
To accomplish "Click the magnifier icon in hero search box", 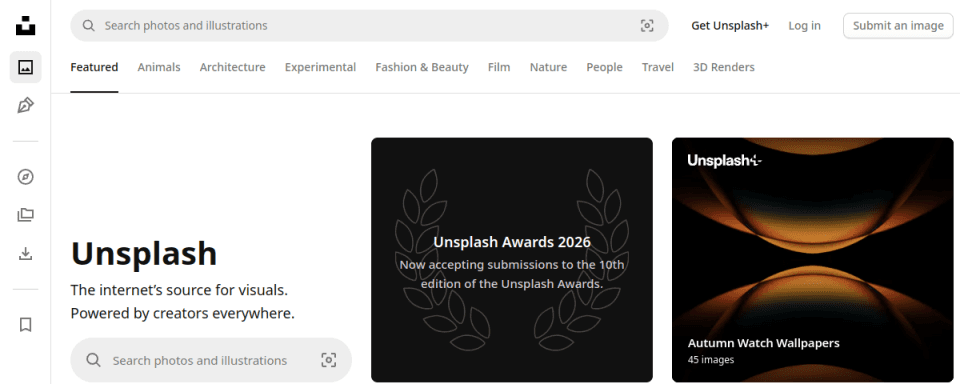I will click(93, 360).
